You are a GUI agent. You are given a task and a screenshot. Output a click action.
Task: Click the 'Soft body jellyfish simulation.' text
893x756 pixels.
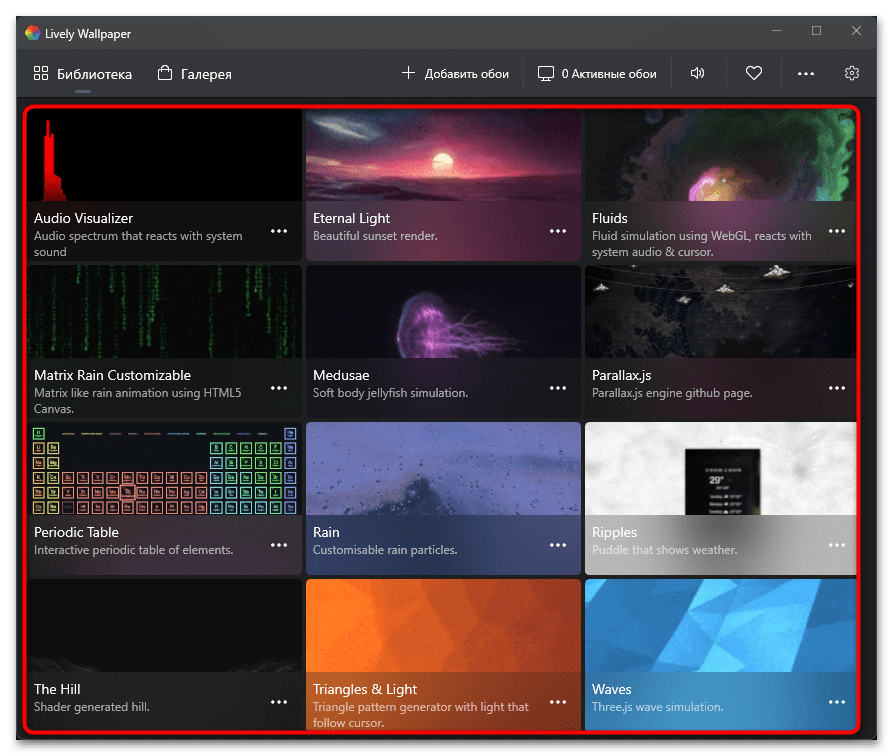pyautogui.click(x=390, y=393)
